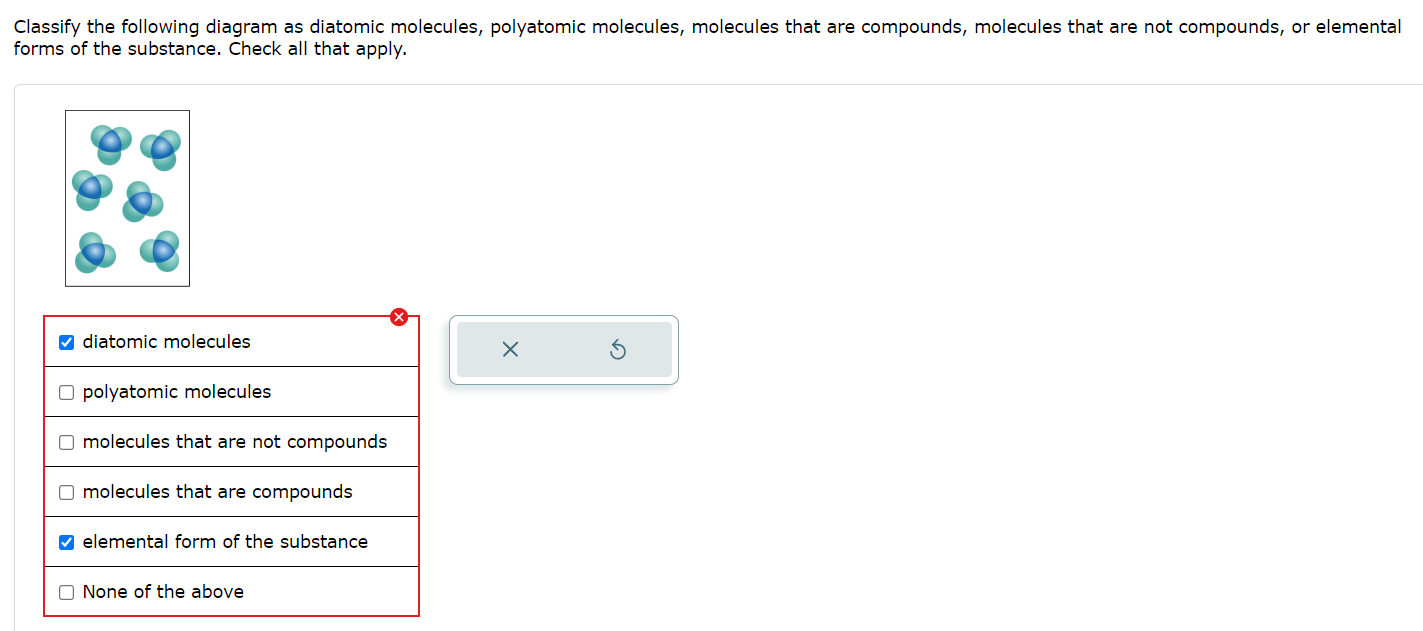
Task: Click the undo retry arrow icon
Action: click(x=618, y=349)
